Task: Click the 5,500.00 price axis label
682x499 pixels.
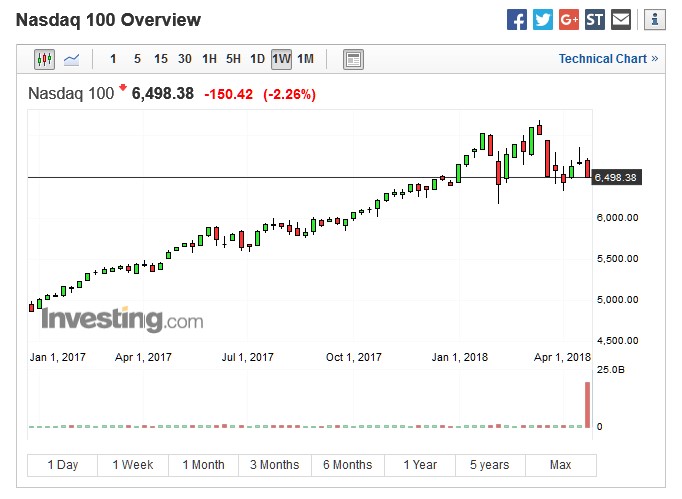Action: point(618,258)
